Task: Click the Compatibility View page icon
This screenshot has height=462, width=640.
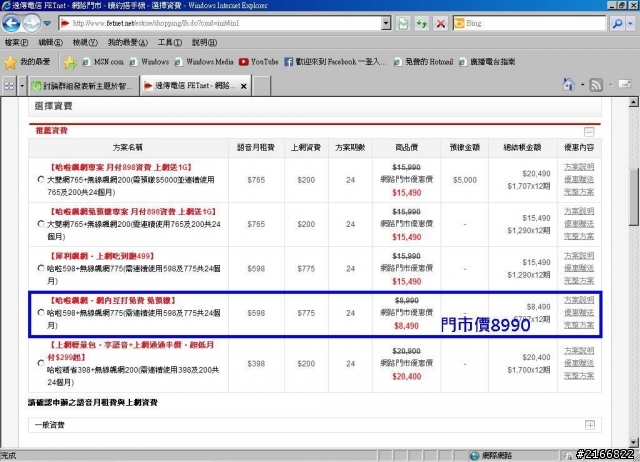Action: click(x=403, y=23)
